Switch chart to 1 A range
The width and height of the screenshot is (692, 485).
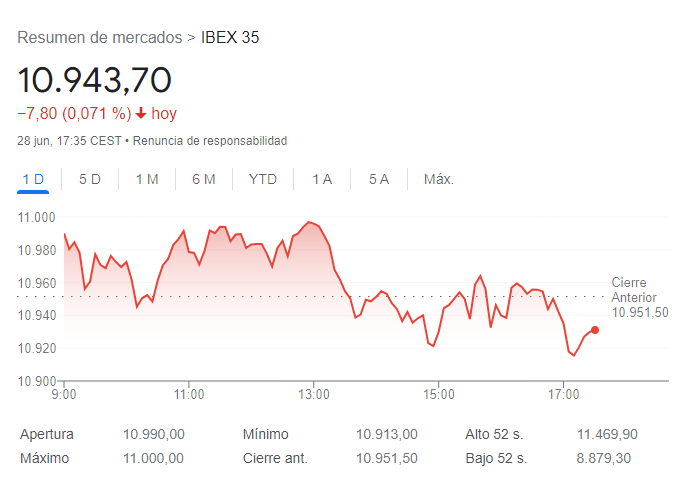click(x=322, y=179)
